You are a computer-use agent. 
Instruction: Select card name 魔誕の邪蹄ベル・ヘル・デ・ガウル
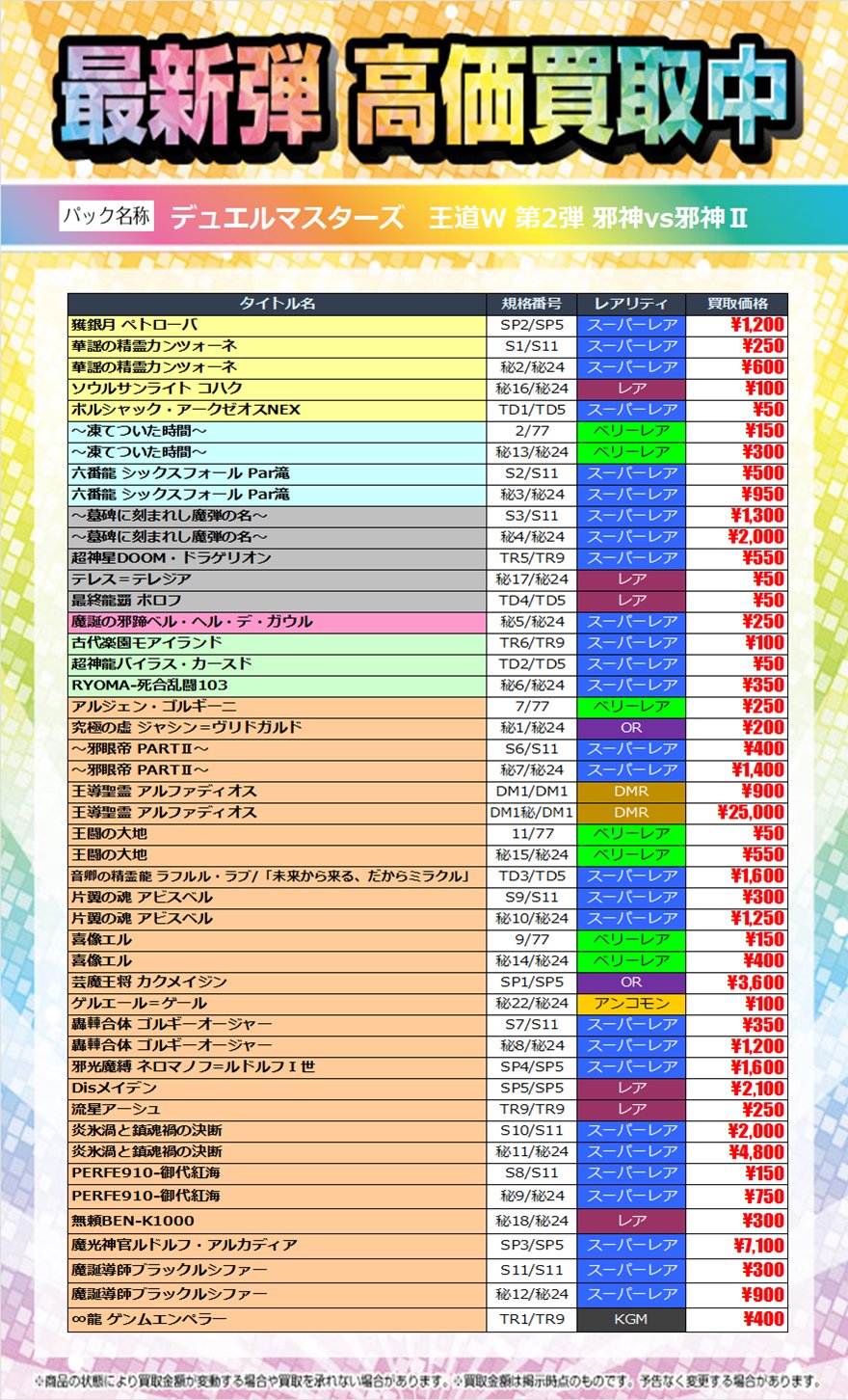click(x=192, y=622)
